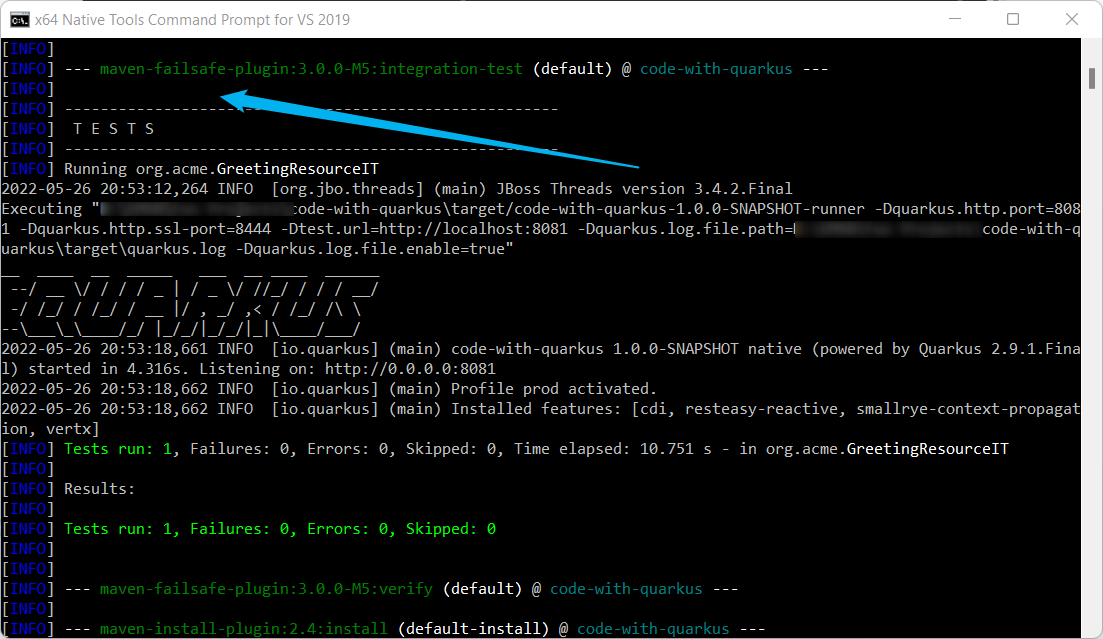1103x639 pixels.
Task: Click 'maven-install-plugin:2.4:install' text
Action: click(x=243, y=628)
